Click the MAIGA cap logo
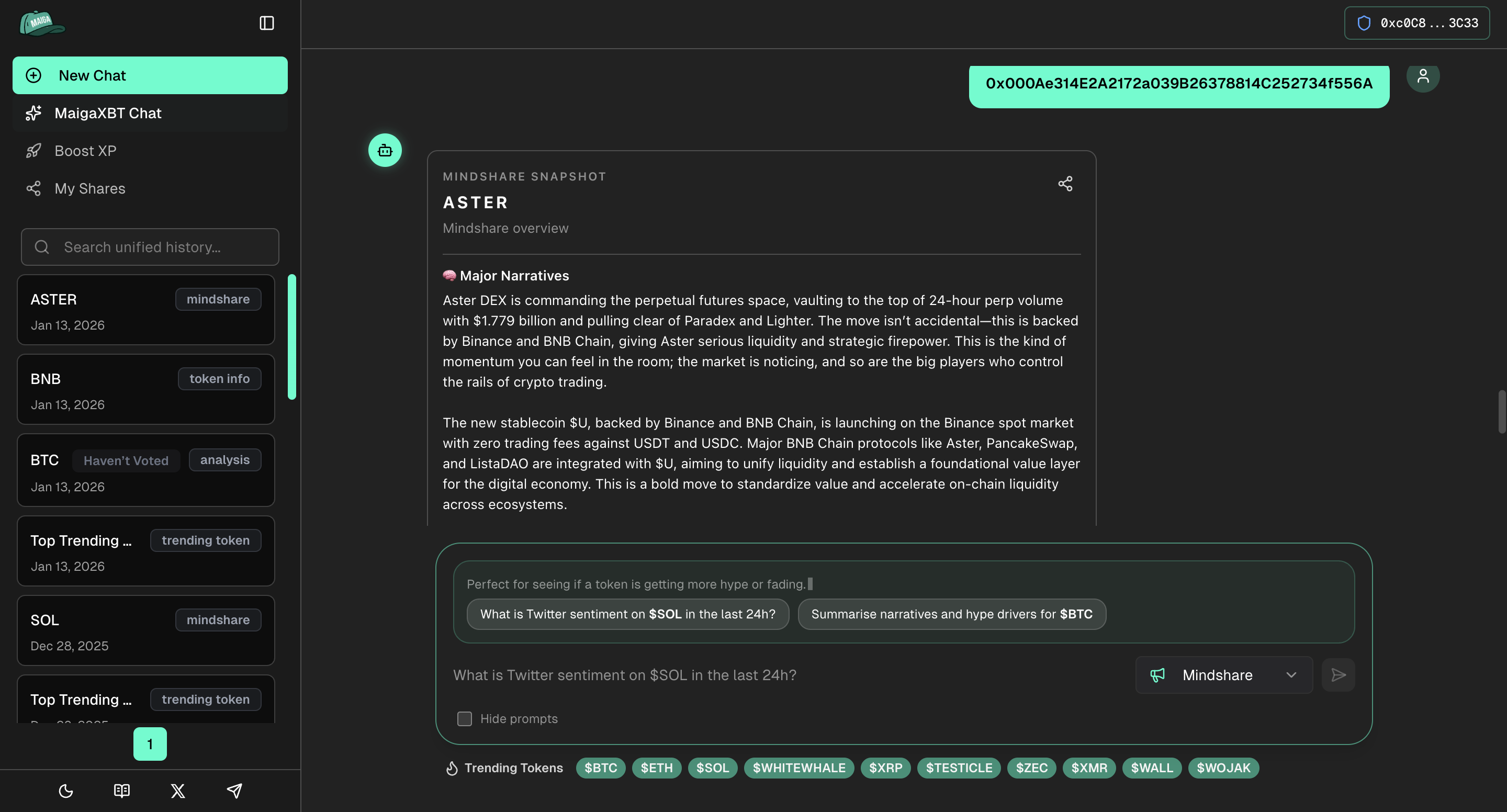This screenshot has height=812, width=1507. [42, 24]
